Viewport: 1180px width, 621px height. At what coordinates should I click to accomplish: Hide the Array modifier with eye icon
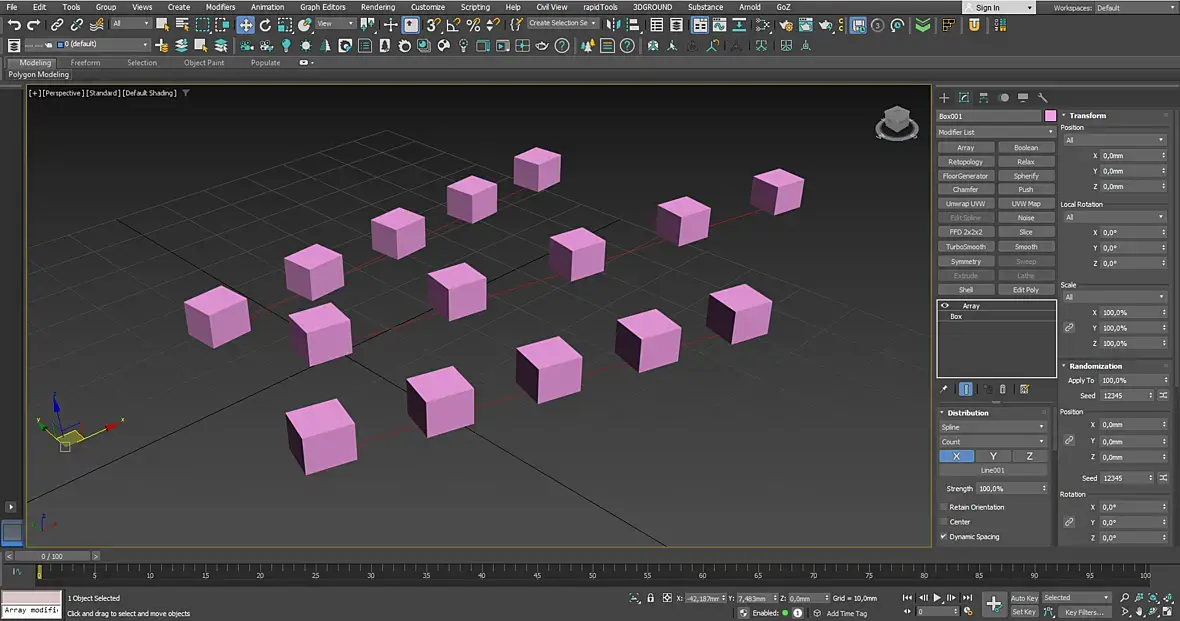point(945,306)
